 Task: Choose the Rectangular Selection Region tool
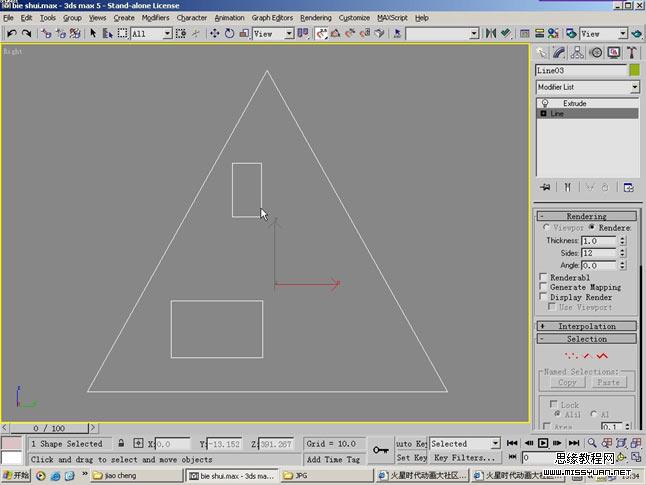tap(122, 33)
